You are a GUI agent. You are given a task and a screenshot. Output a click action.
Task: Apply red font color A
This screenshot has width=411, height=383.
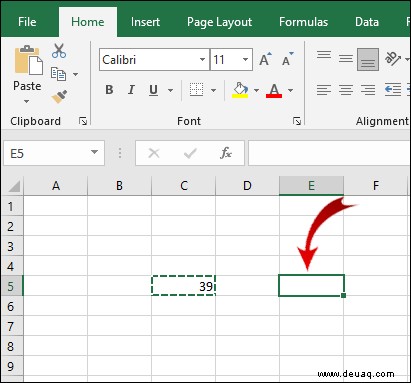coord(274,90)
